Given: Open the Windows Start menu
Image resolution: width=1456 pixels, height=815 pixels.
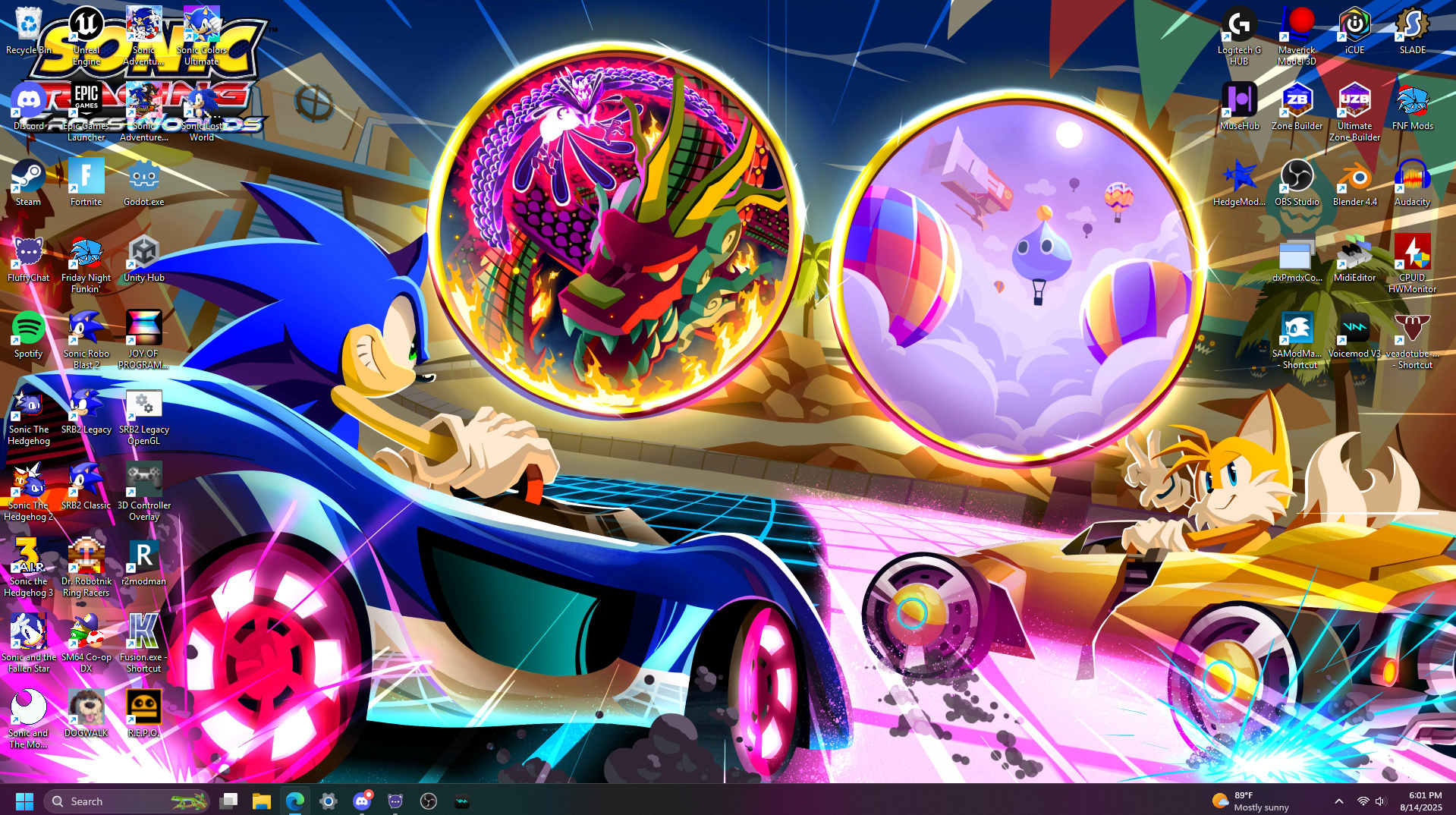Looking at the screenshot, I should point(24,801).
